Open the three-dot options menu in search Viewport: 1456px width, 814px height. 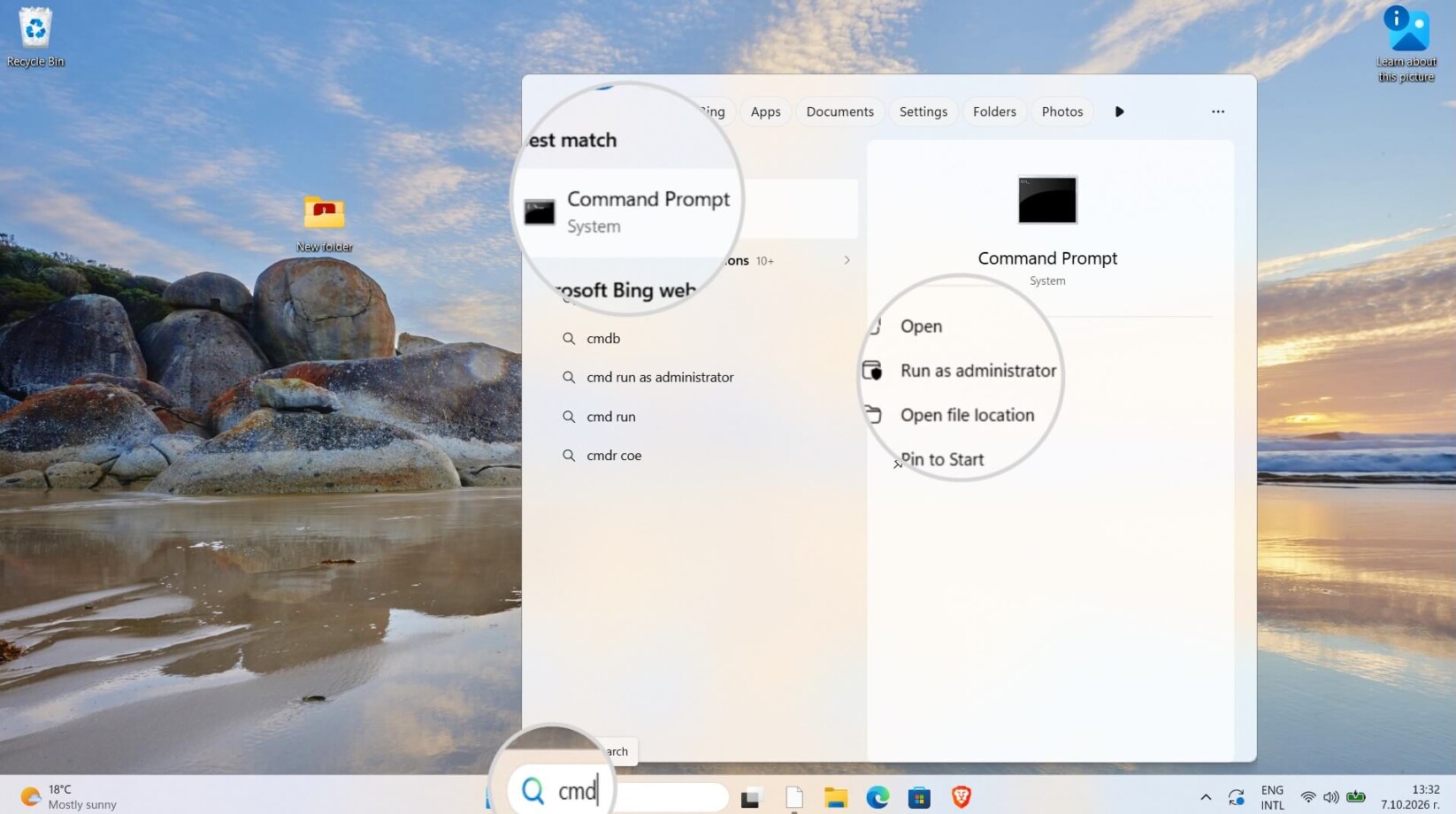click(1218, 111)
